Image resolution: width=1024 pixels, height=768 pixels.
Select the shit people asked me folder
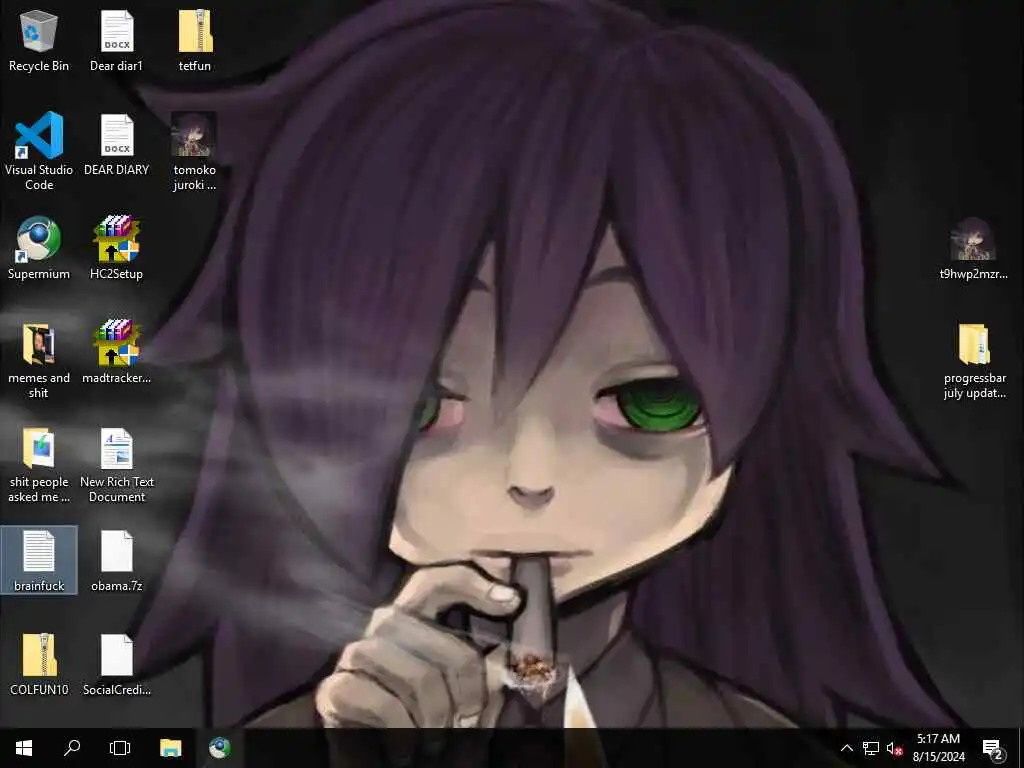point(39,464)
